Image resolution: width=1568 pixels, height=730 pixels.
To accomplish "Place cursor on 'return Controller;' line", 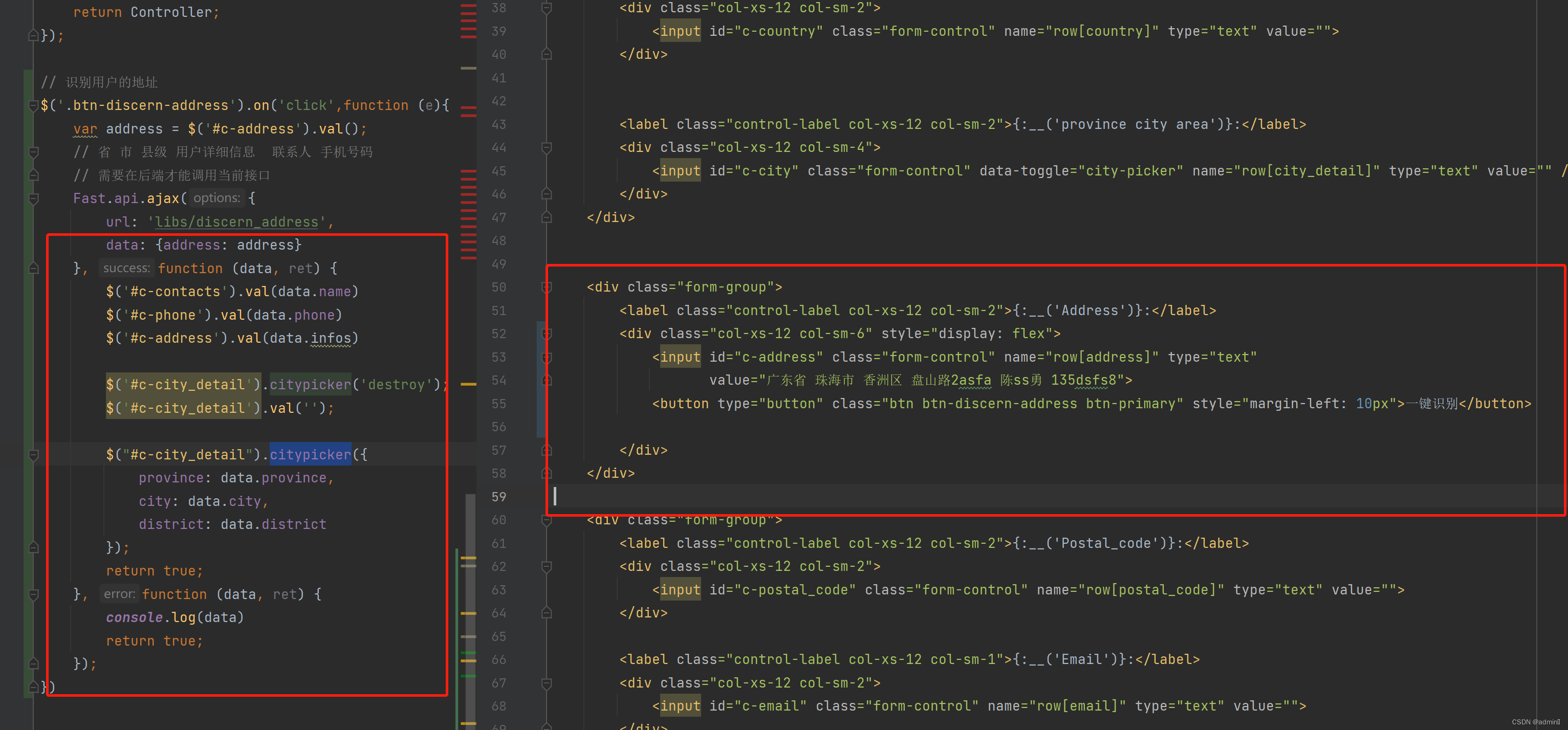I will (146, 12).
